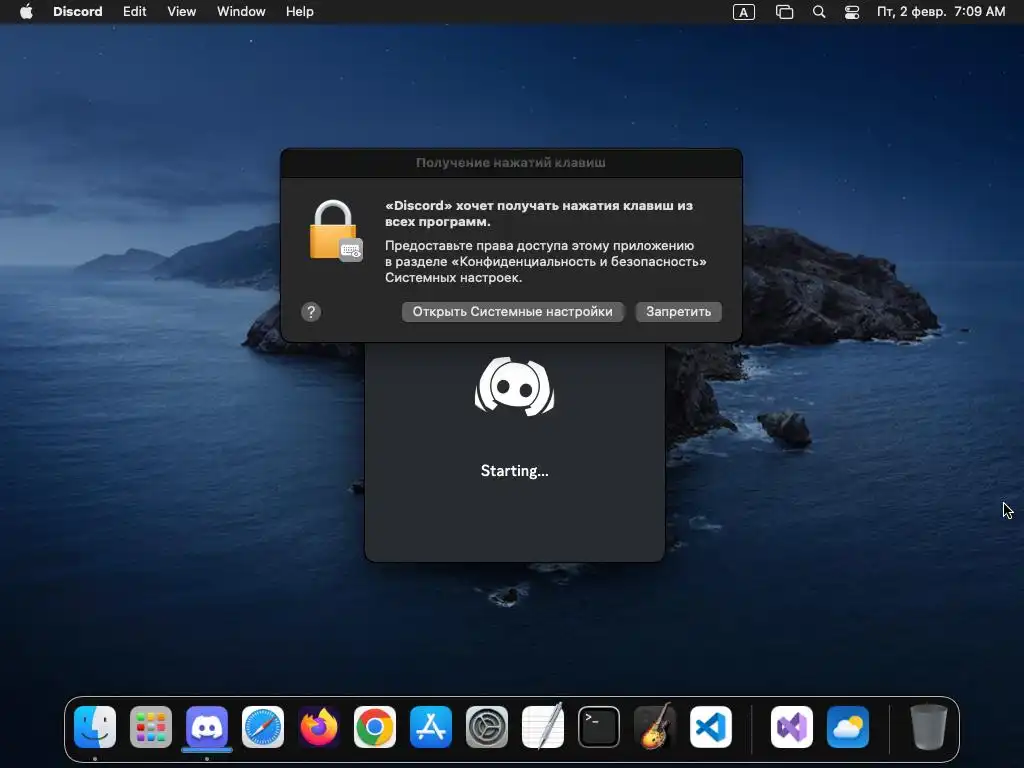Click the keyboard input source indicator
Screen dimensions: 1024x768
(744, 12)
